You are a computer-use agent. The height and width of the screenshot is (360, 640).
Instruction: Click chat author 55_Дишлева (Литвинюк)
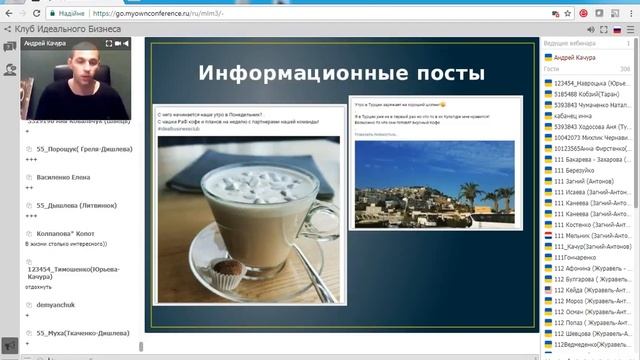77,205
